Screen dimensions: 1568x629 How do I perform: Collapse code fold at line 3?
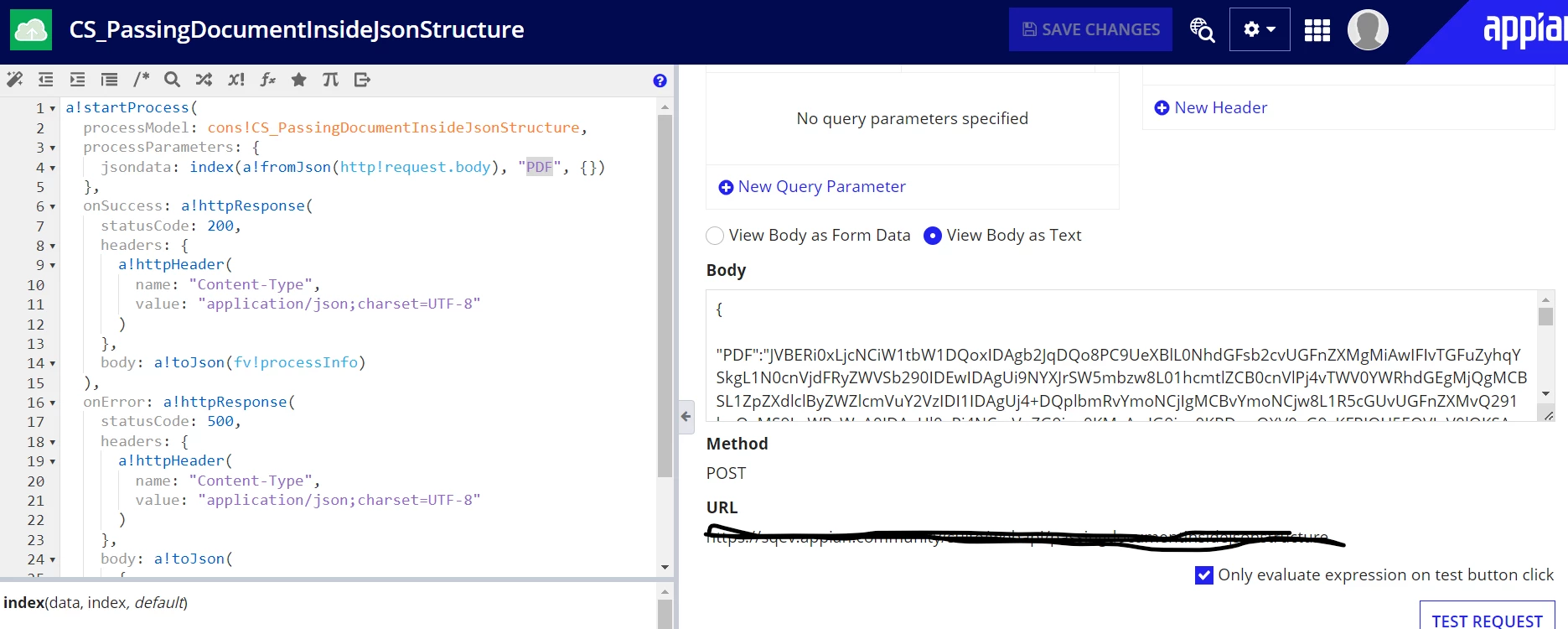[x=53, y=148]
